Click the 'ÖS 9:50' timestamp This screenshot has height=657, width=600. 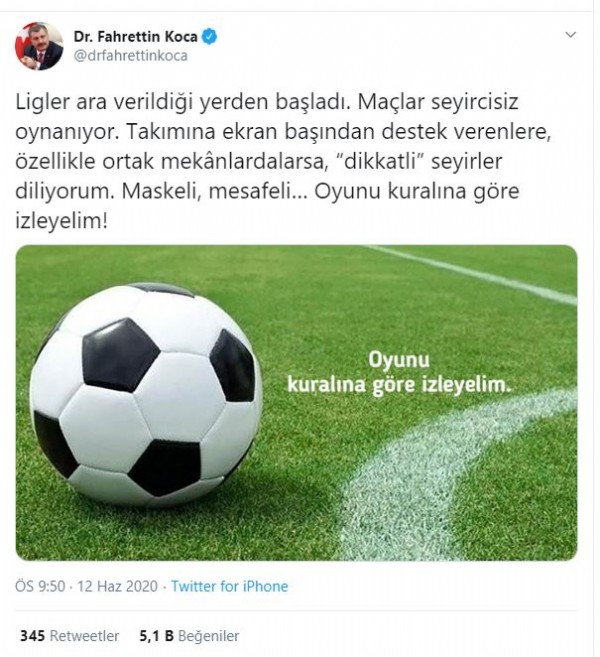click(40, 586)
